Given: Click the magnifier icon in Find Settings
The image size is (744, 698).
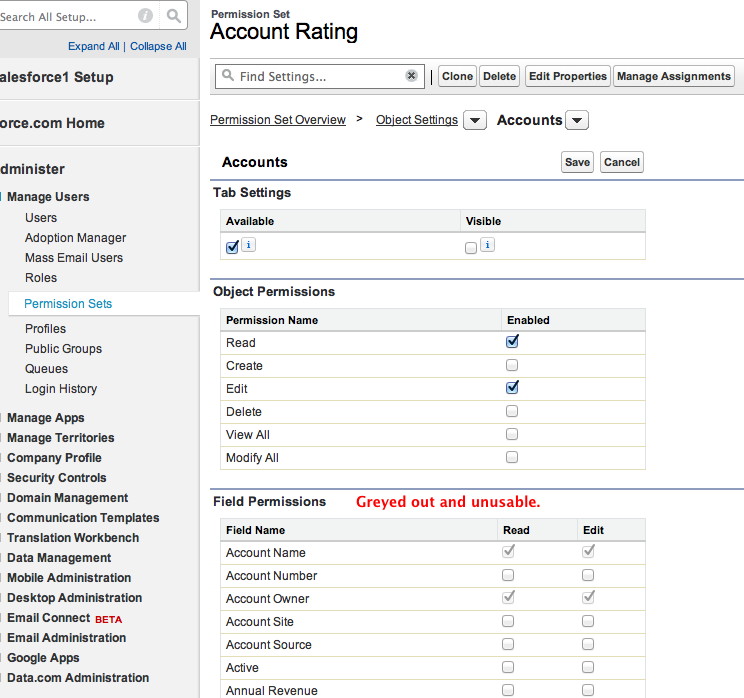Looking at the screenshot, I should (x=228, y=76).
